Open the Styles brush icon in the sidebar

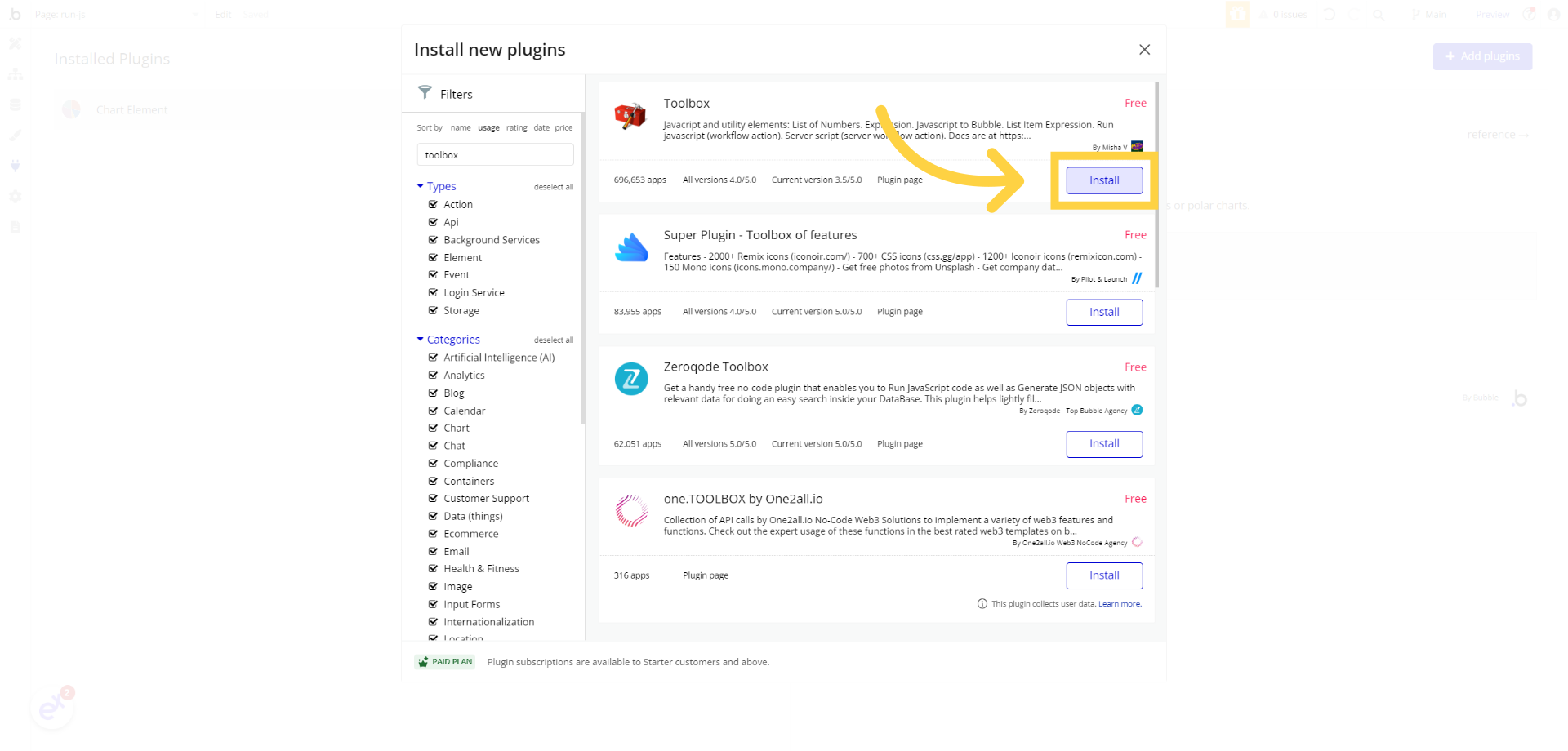[x=15, y=136]
